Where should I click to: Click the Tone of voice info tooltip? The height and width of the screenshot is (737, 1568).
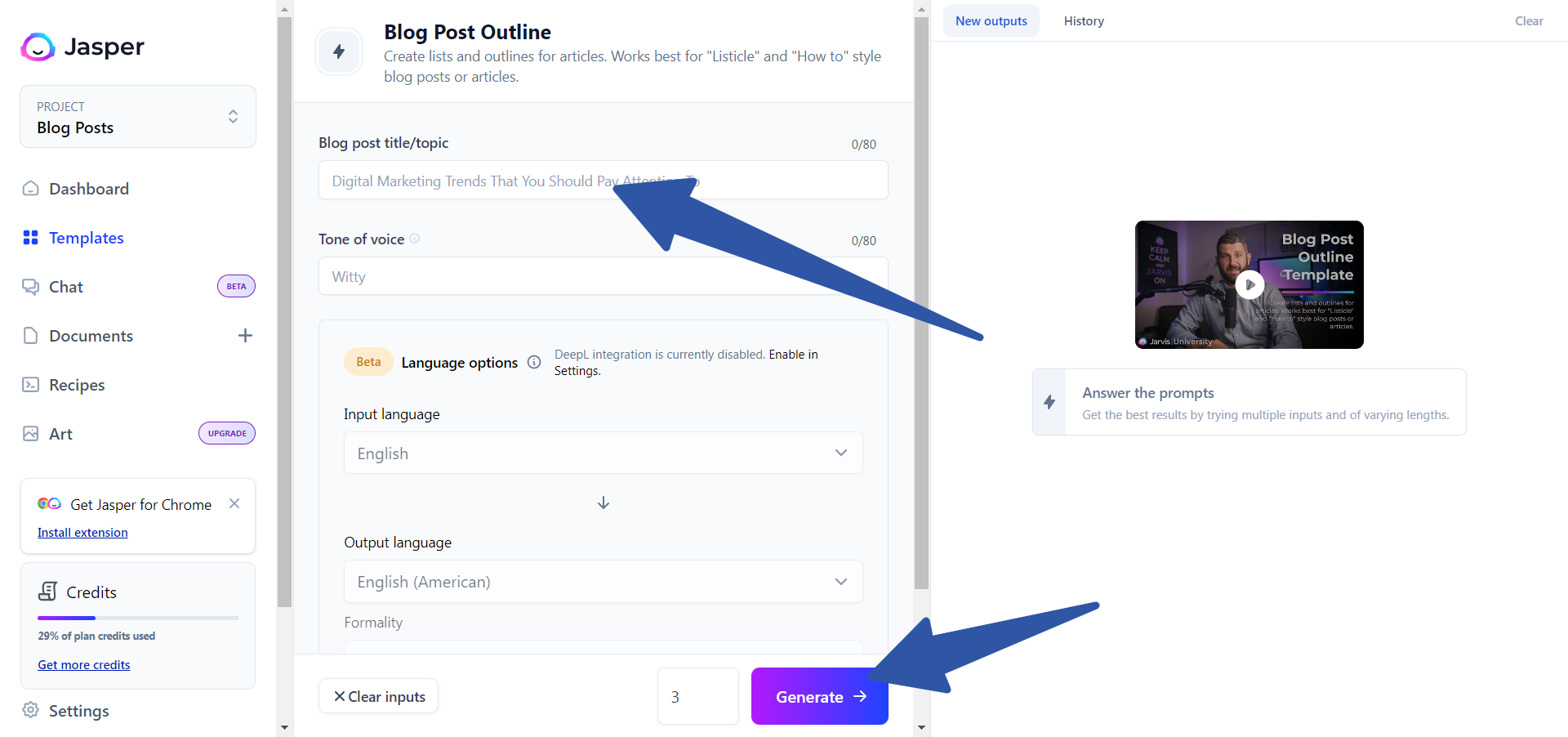[415, 239]
